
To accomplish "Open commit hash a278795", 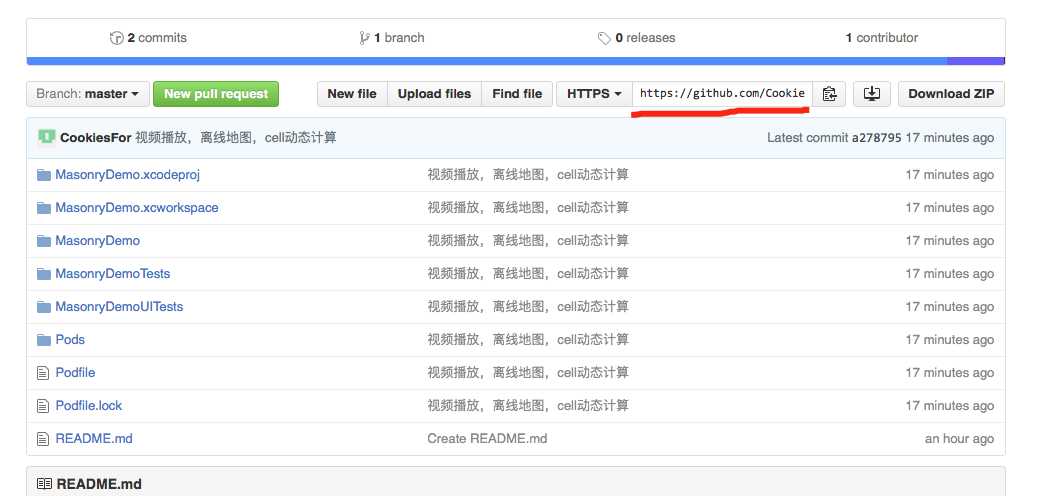I will 876,138.
